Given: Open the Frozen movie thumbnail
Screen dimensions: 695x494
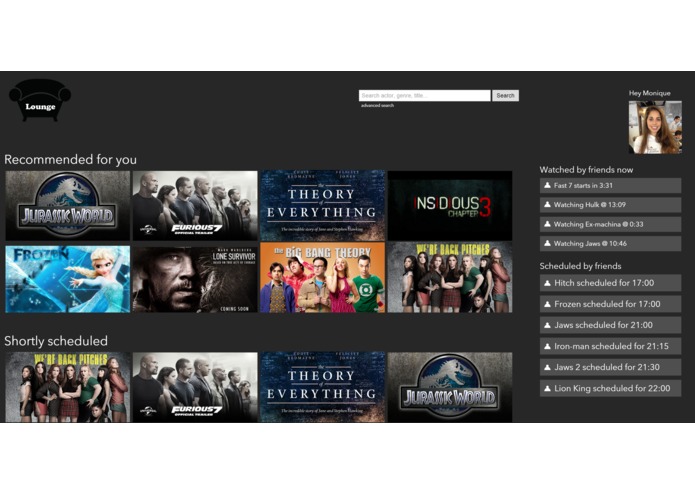Looking at the screenshot, I should click(x=68, y=279).
